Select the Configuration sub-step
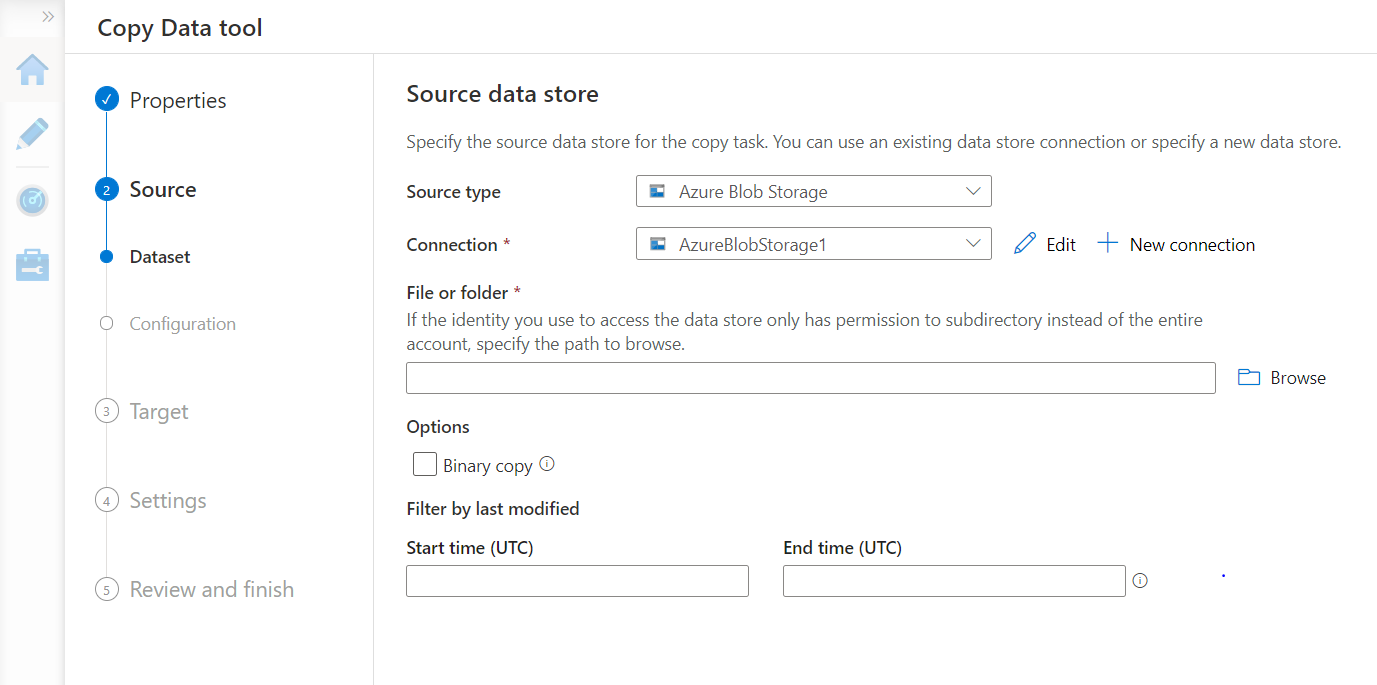This screenshot has height=685, width=1377. pyautogui.click(x=182, y=324)
